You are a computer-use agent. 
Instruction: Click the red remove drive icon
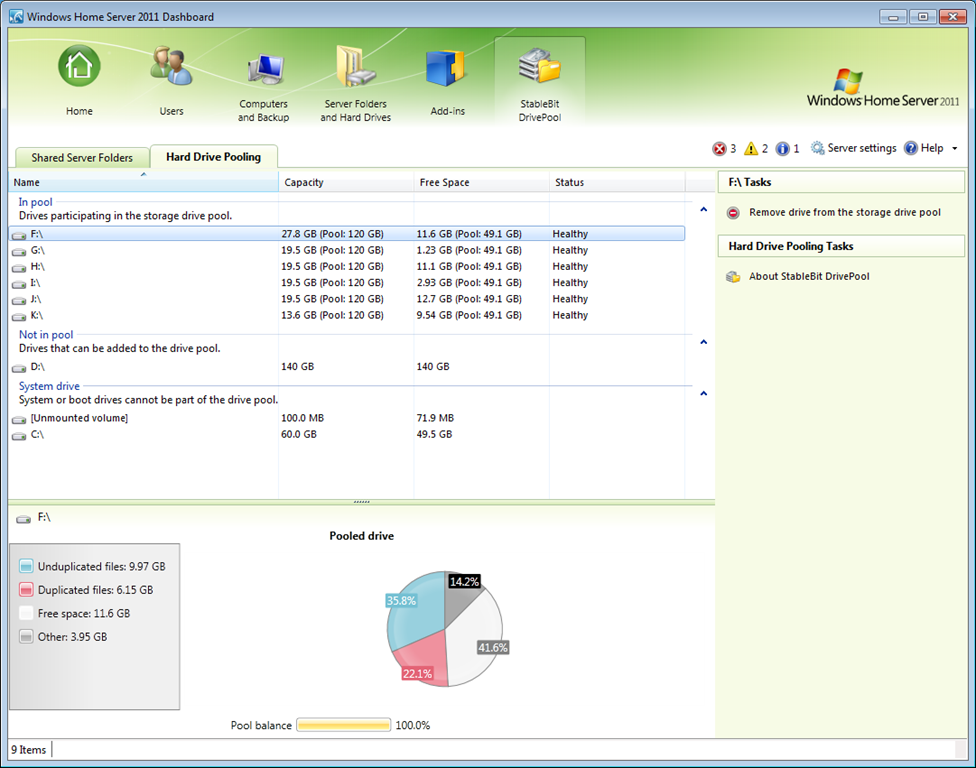click(x=733, y=213)
